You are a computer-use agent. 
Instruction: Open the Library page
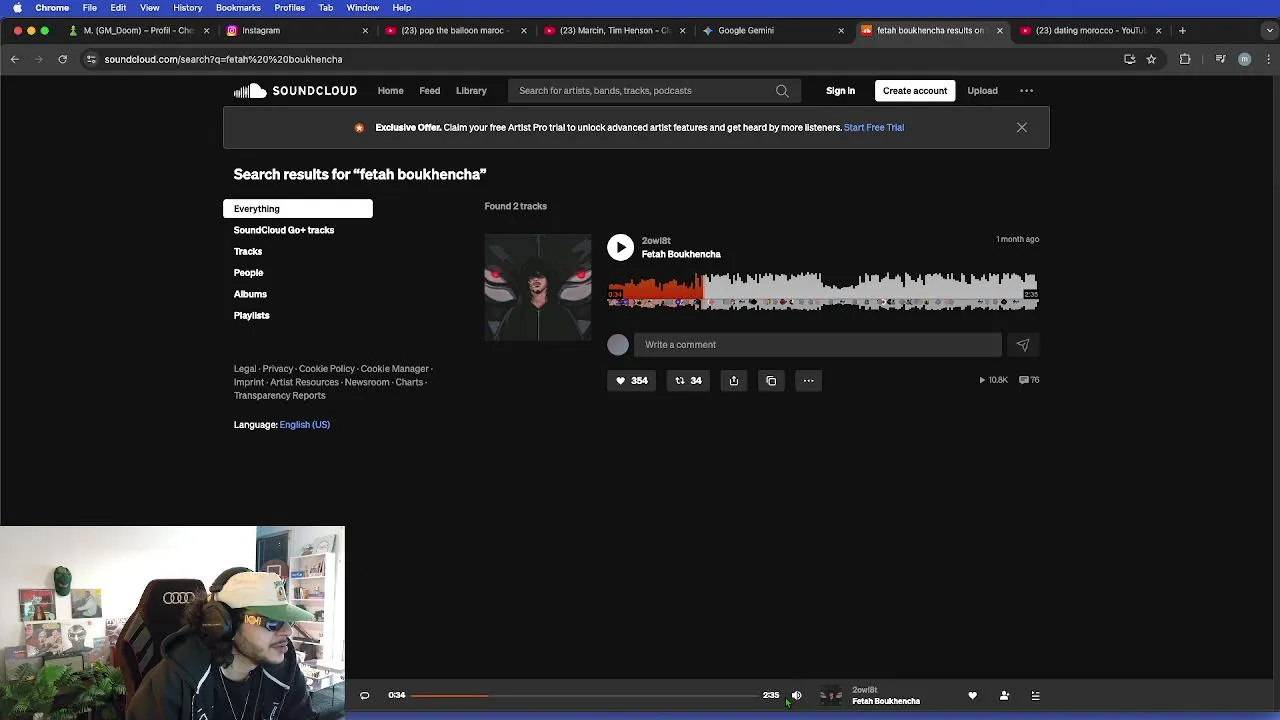[471, 91]
